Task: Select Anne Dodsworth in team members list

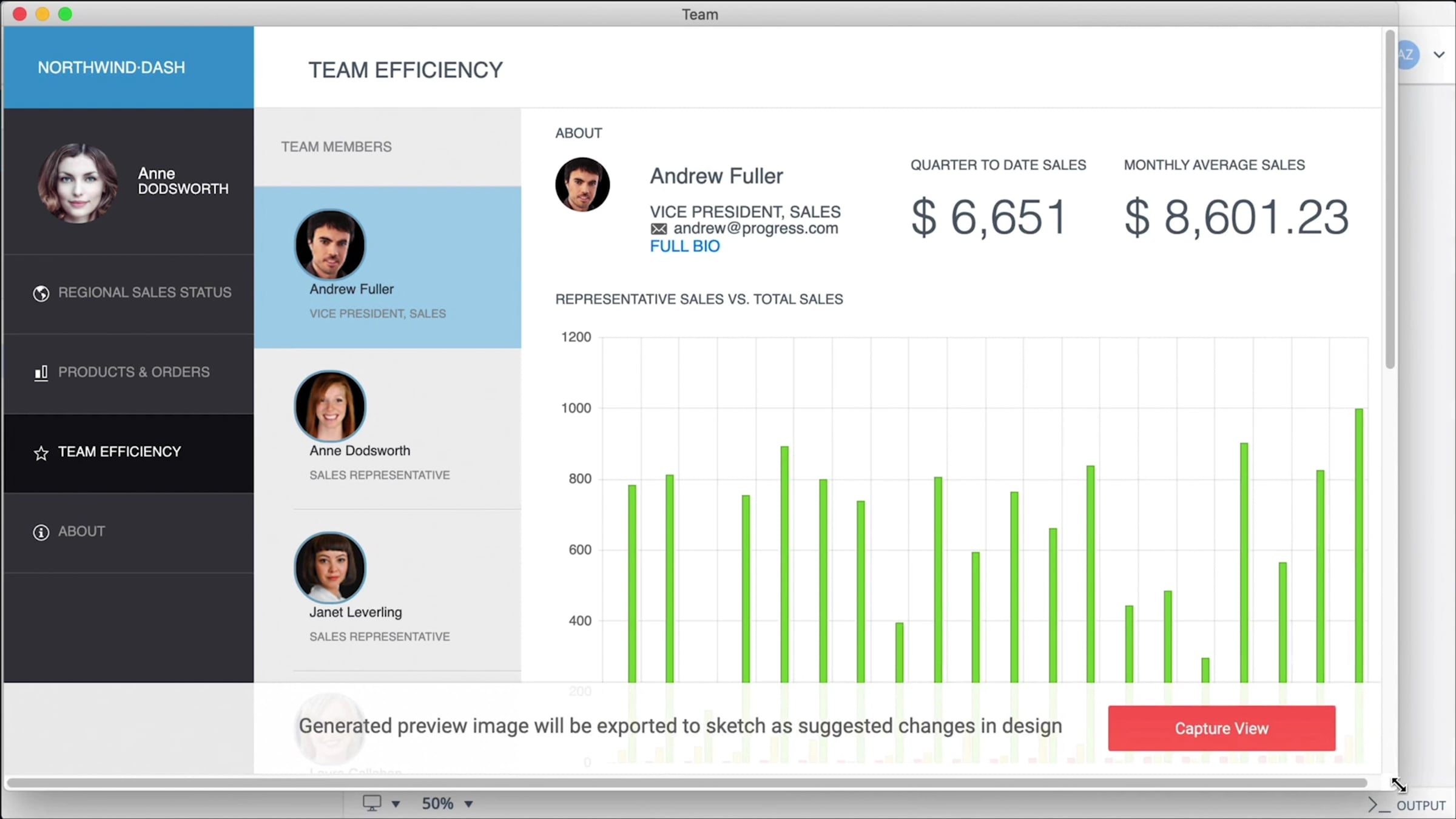Action: pos(359,451)
